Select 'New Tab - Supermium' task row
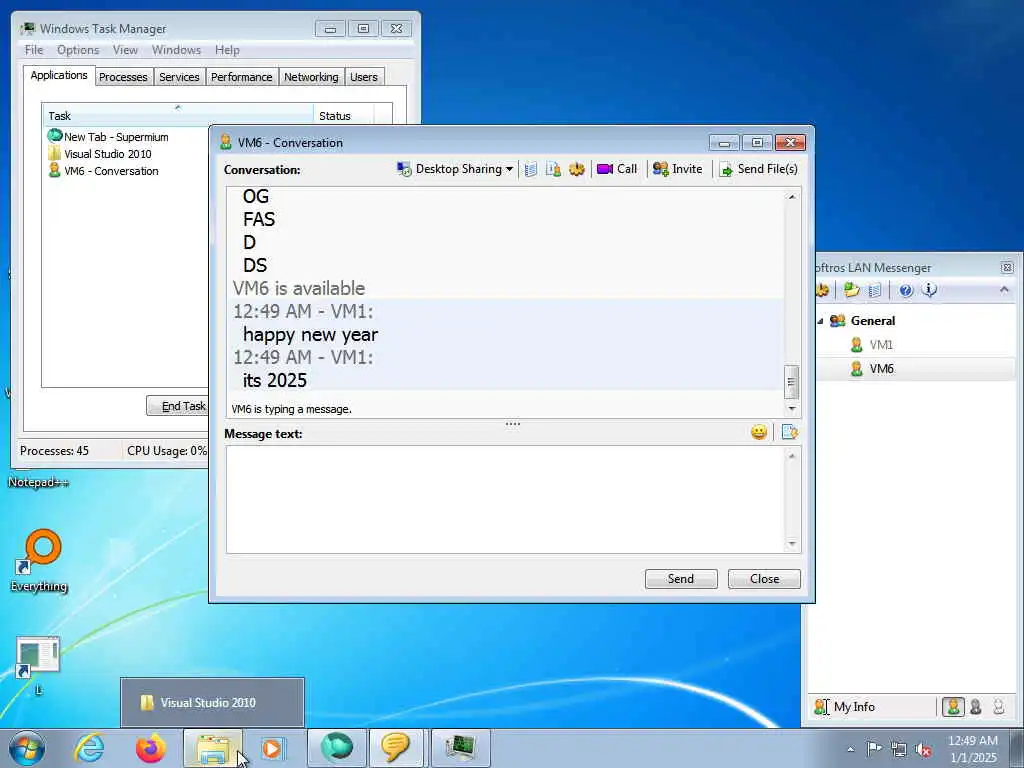The image size is (1024, 768). pyautogui.click(x=108, y=137)
